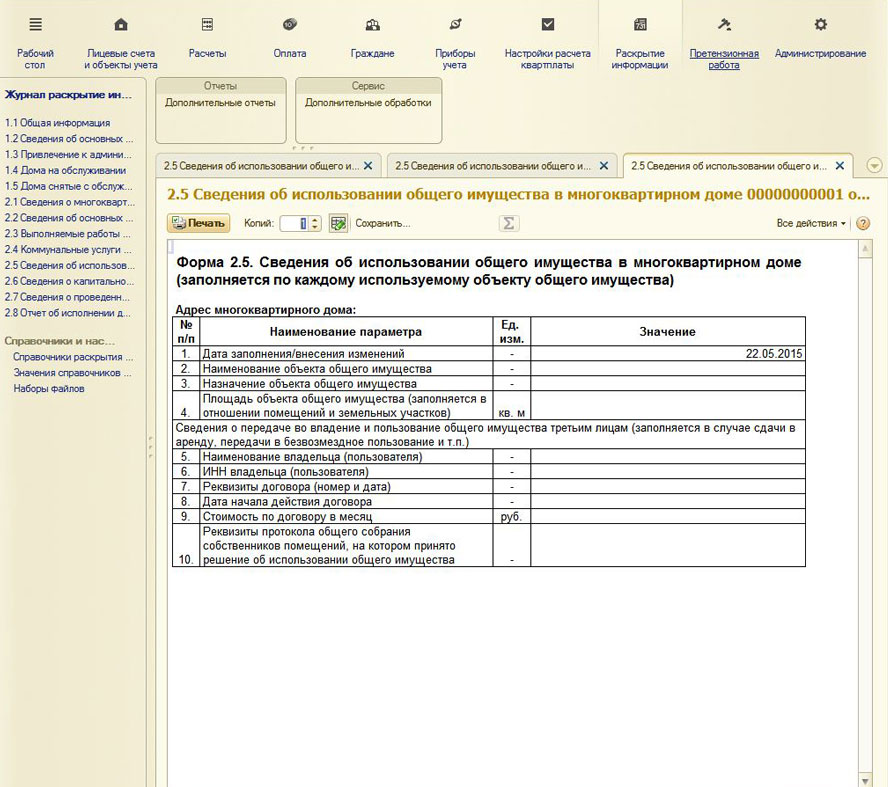
Task: Click the sum (Σ) icon
Action: [509, 223]
